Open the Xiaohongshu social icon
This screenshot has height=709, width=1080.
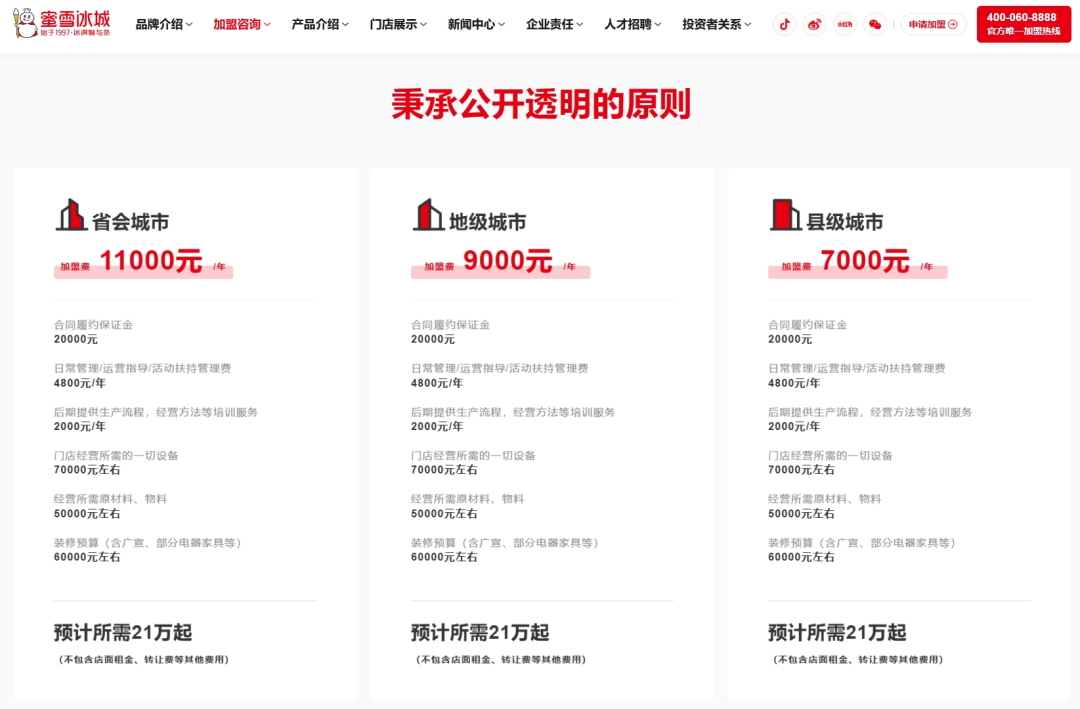point(844,25)
